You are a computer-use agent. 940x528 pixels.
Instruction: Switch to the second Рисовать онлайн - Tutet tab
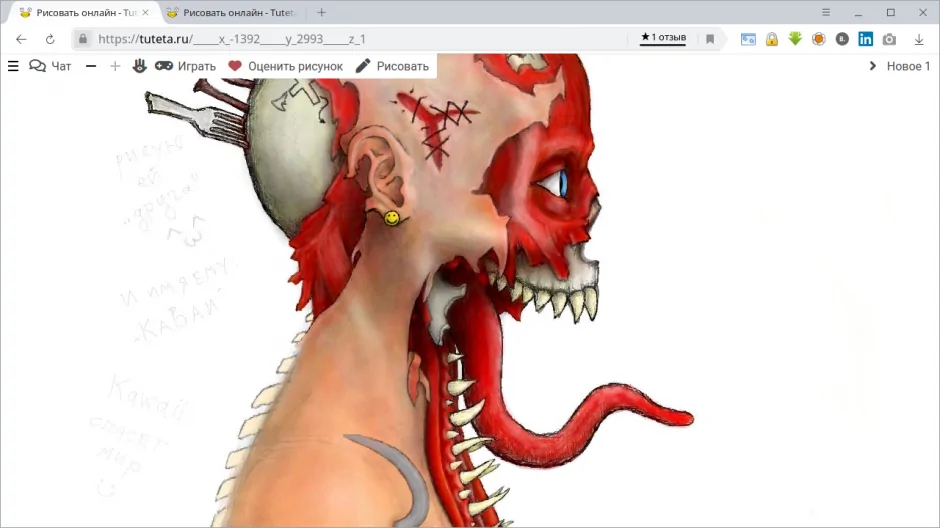(231, 13)
